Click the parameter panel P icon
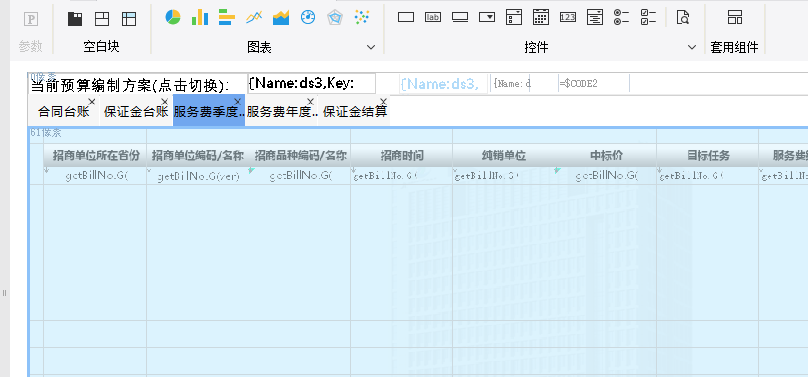The height and width of the screenshot is (377, 808). point(31,20)
